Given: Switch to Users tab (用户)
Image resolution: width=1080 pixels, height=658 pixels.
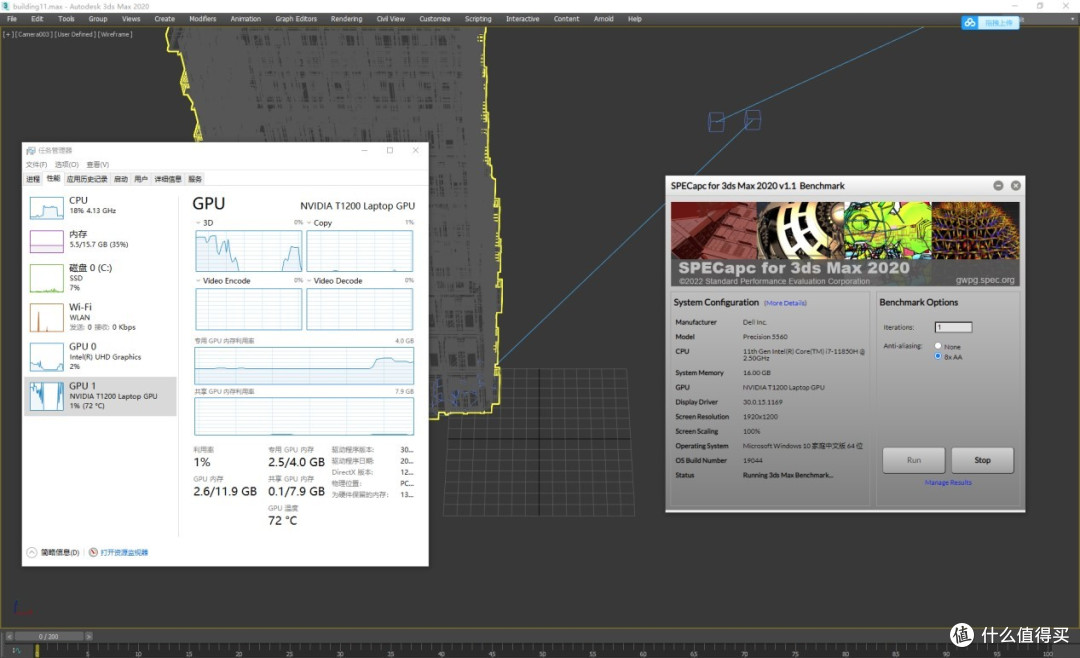Looking at the screenshot, I should point(141,179).
